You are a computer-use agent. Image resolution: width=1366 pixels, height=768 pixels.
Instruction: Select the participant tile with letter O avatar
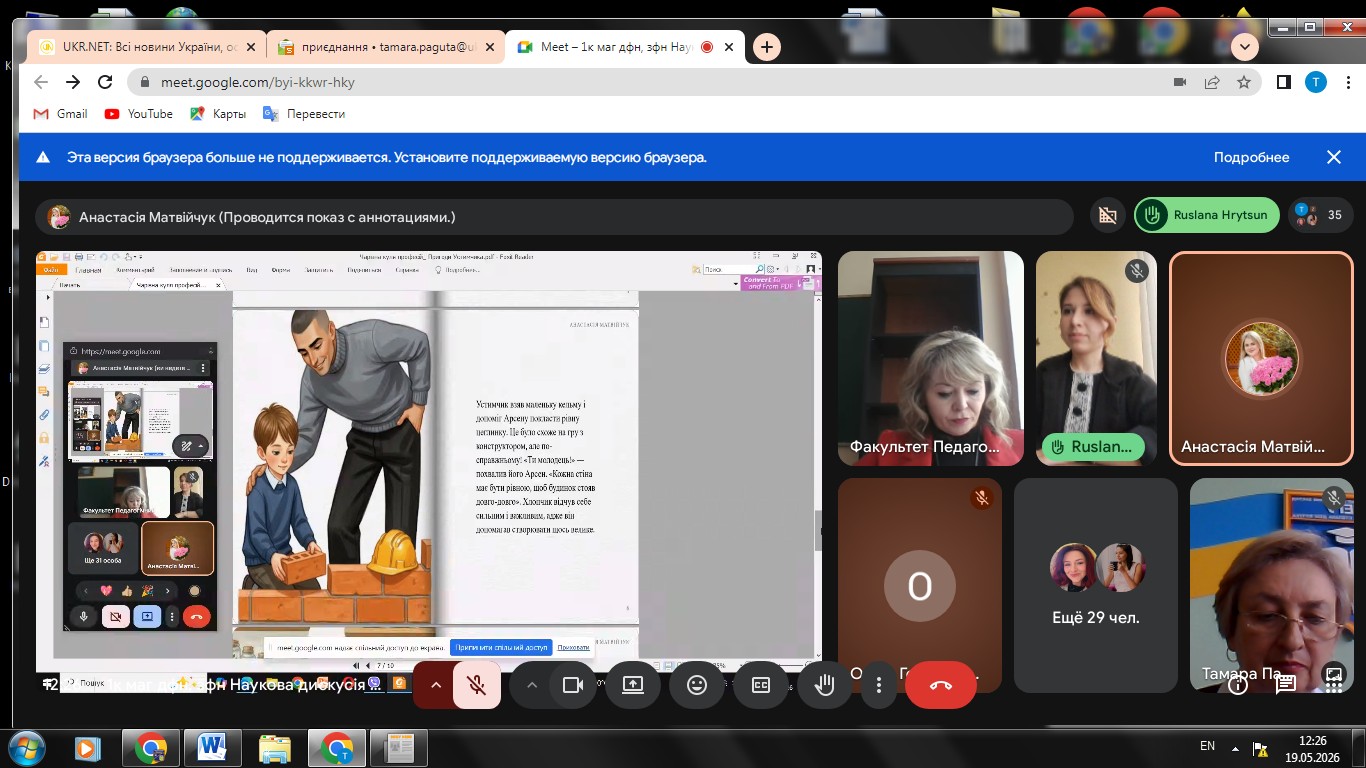pos(919,585)
